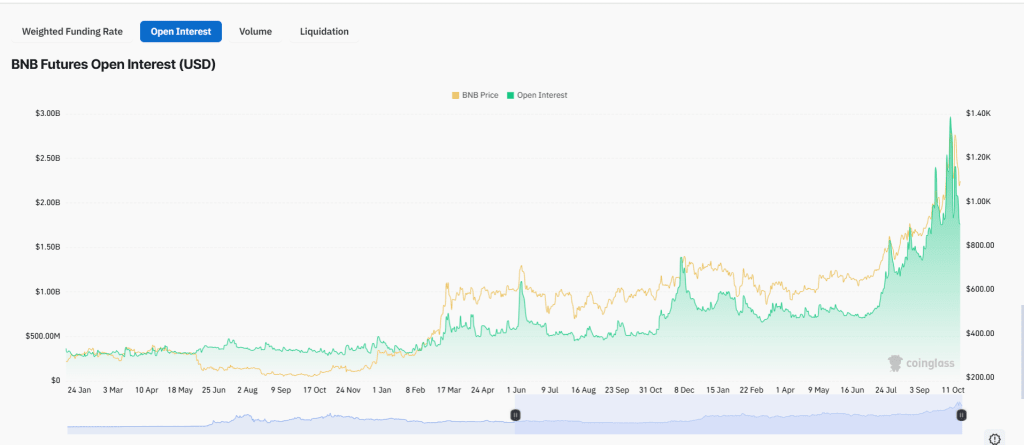Click the 3 Mar date label
This screenshot has width=1024, height=445.
(113, 390)
